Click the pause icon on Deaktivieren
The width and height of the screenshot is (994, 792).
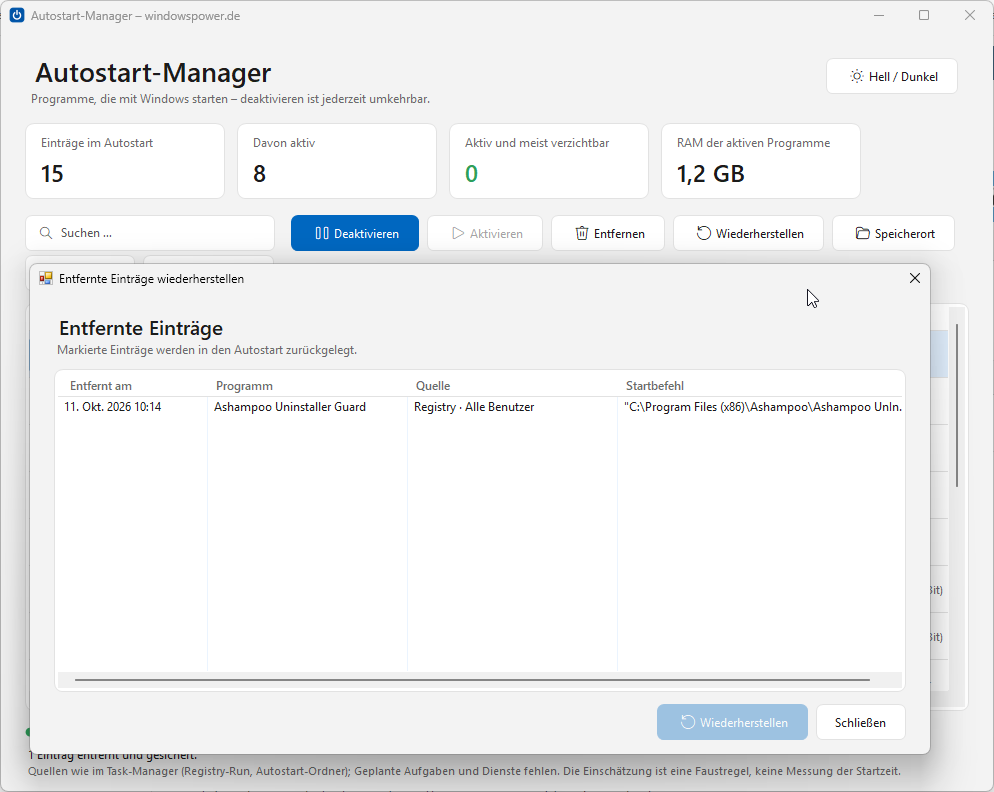pyautogui.click(x=322, y=233)
